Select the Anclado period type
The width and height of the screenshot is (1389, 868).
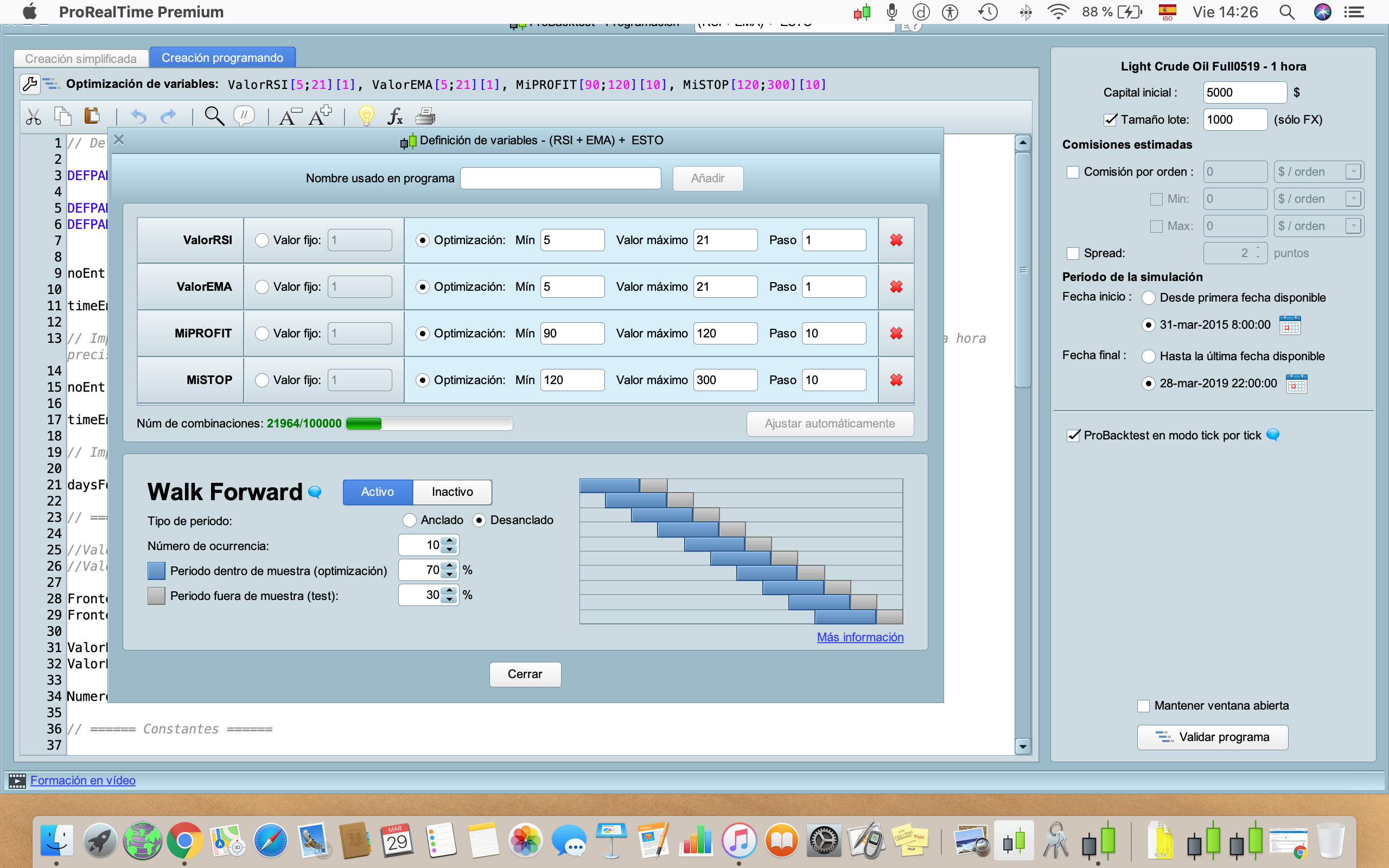[x=409, y=520]
